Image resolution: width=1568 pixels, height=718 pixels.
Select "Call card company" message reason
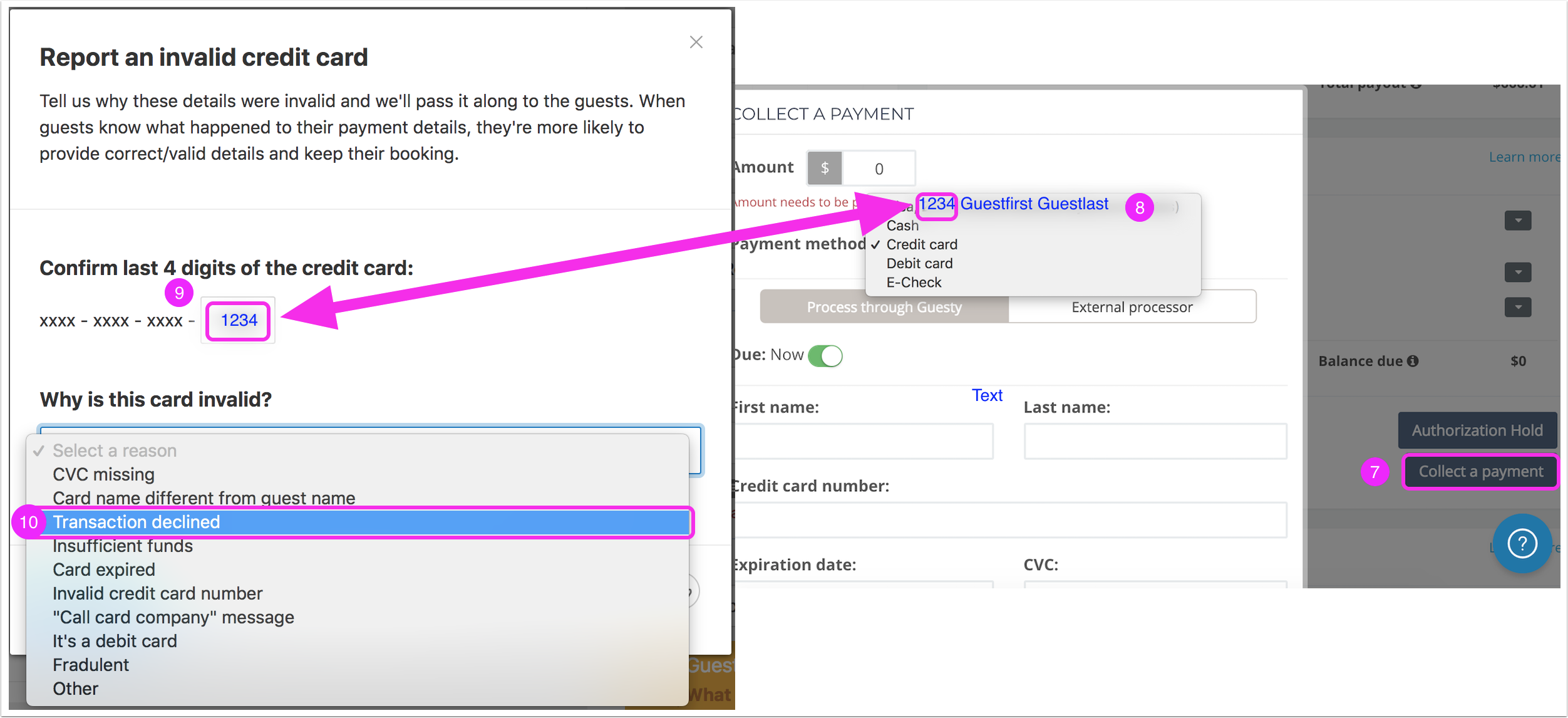click(358, 617)
